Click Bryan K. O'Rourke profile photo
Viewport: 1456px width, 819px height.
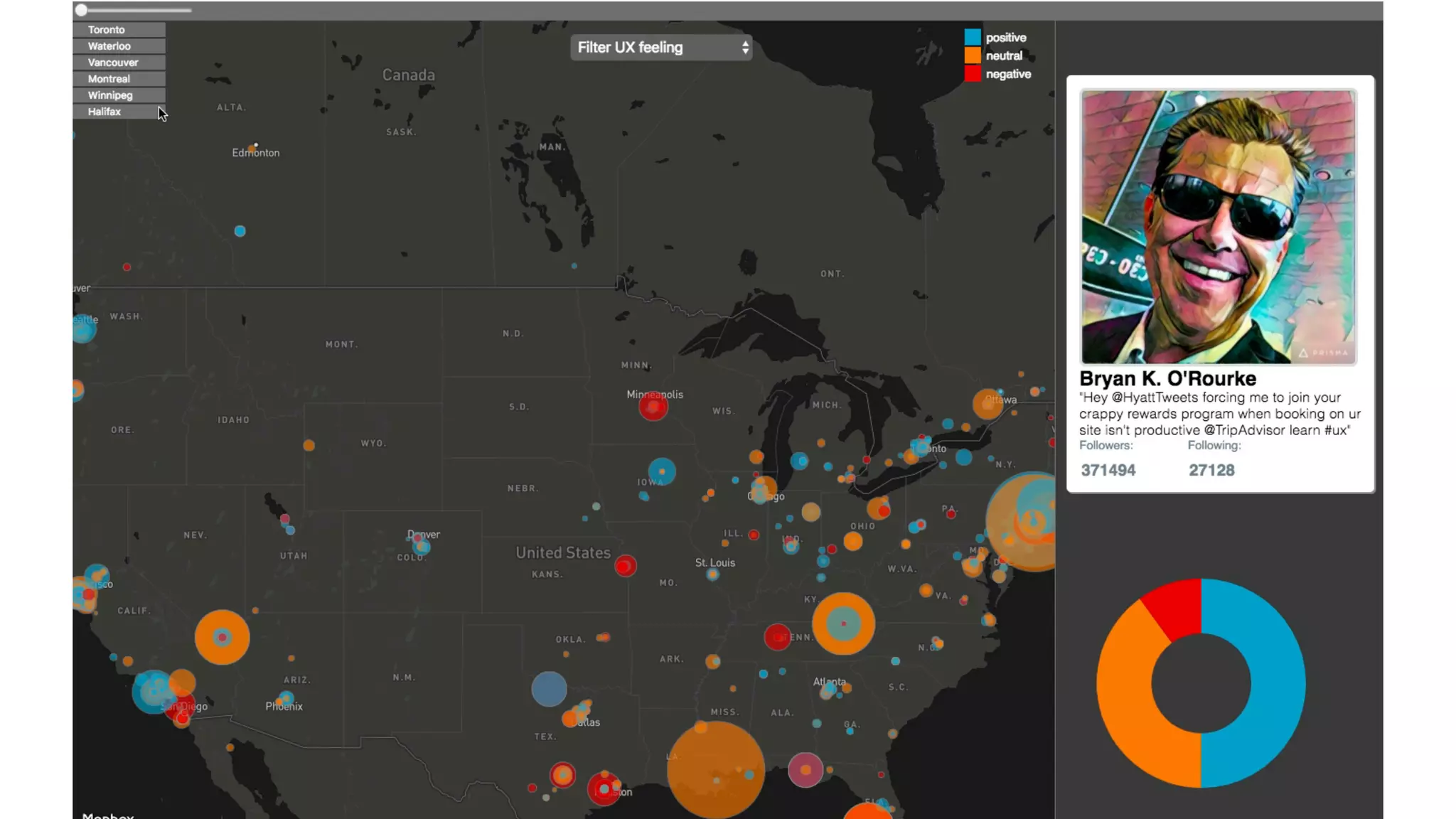point(1219,227)
